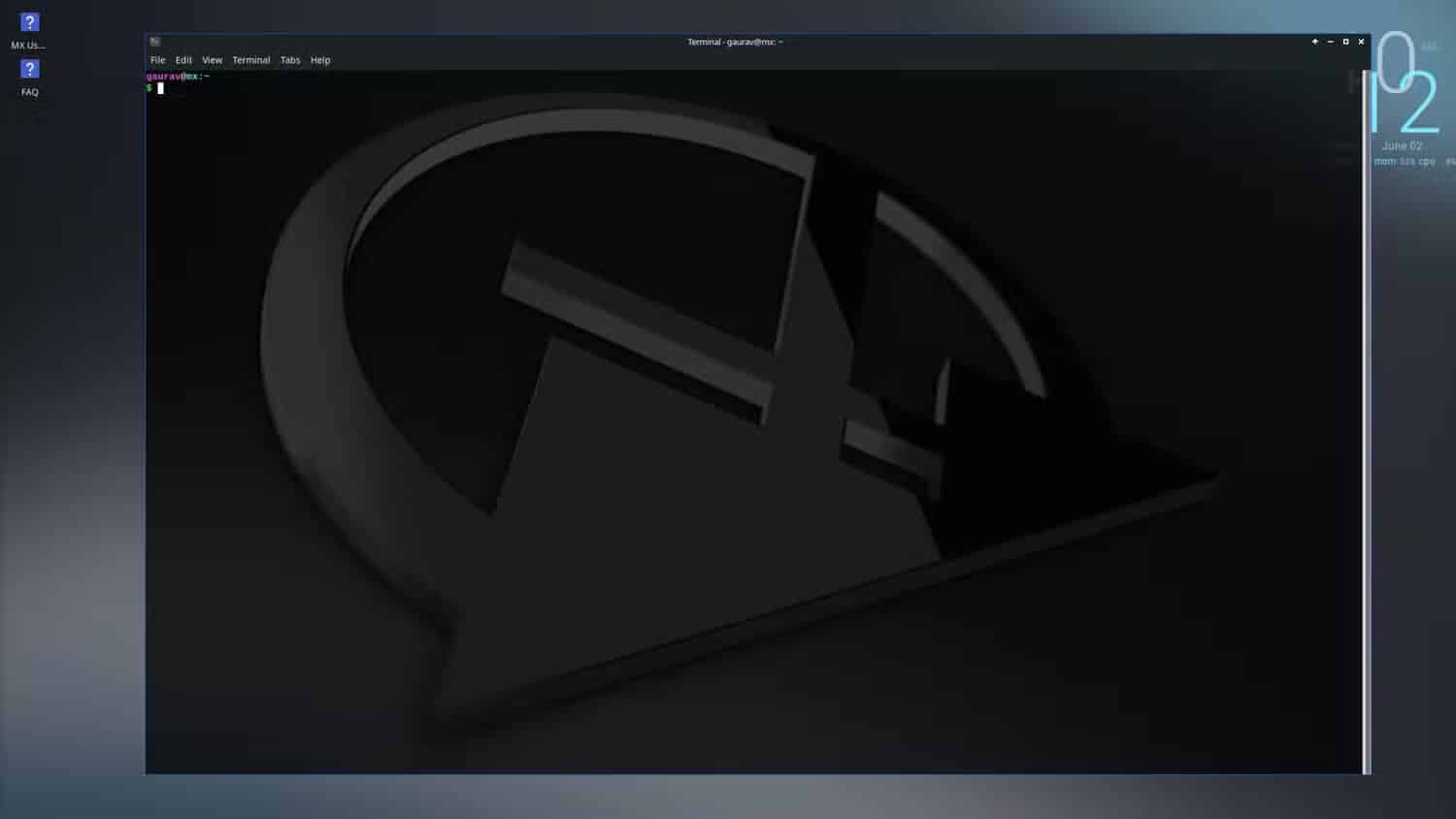Open the Tabs menu
1456x819 pixels.
(x=290, y=60)
